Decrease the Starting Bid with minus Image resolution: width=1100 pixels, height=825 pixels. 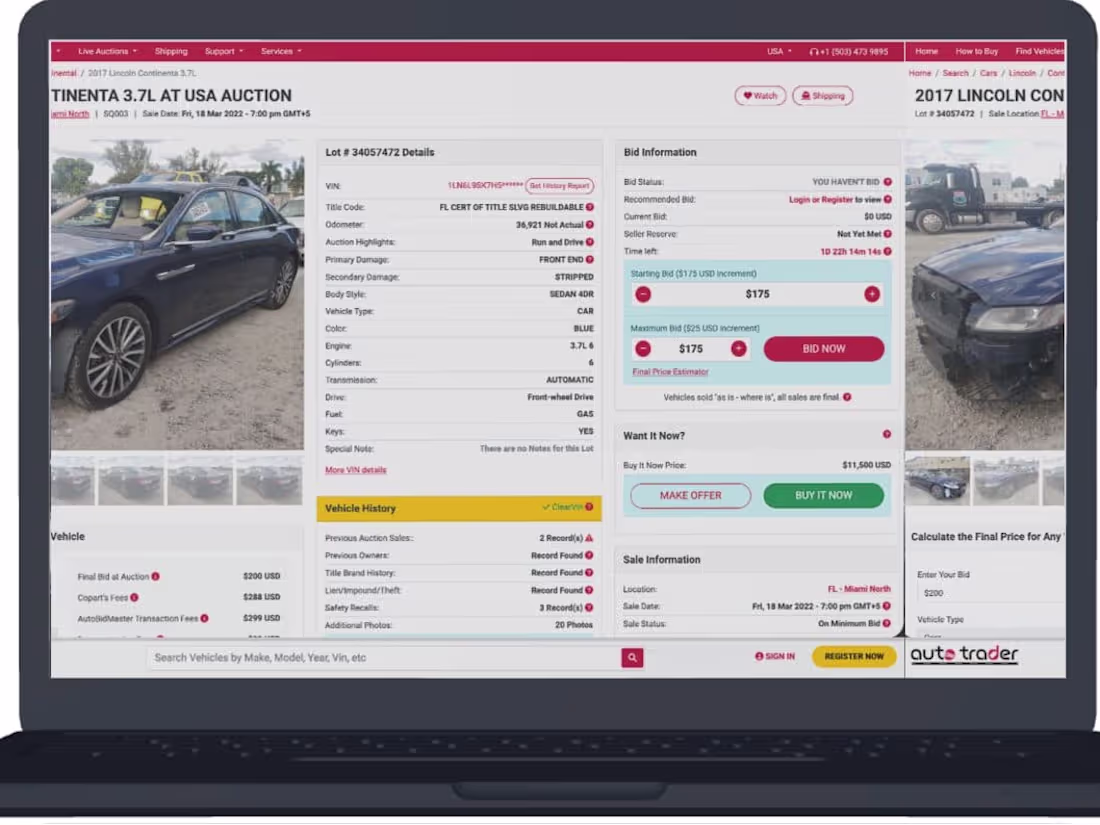point(643,294)
